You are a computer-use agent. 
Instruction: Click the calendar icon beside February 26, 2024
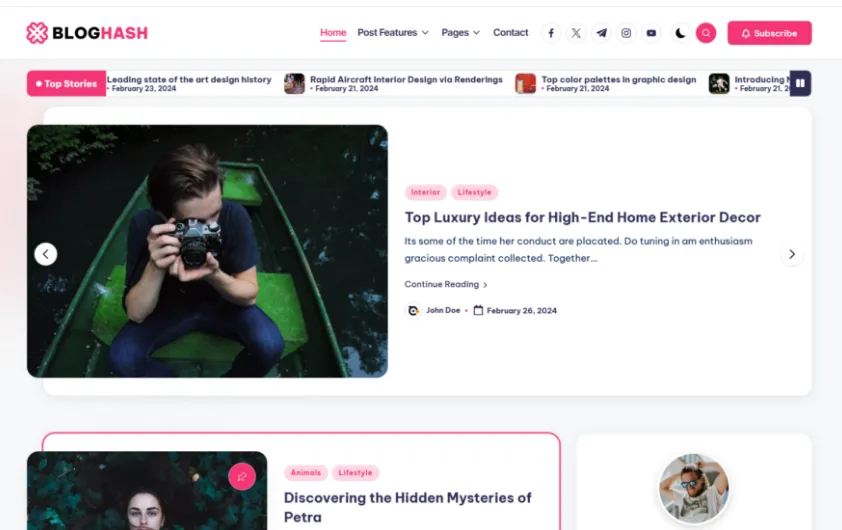coord(478,310)
